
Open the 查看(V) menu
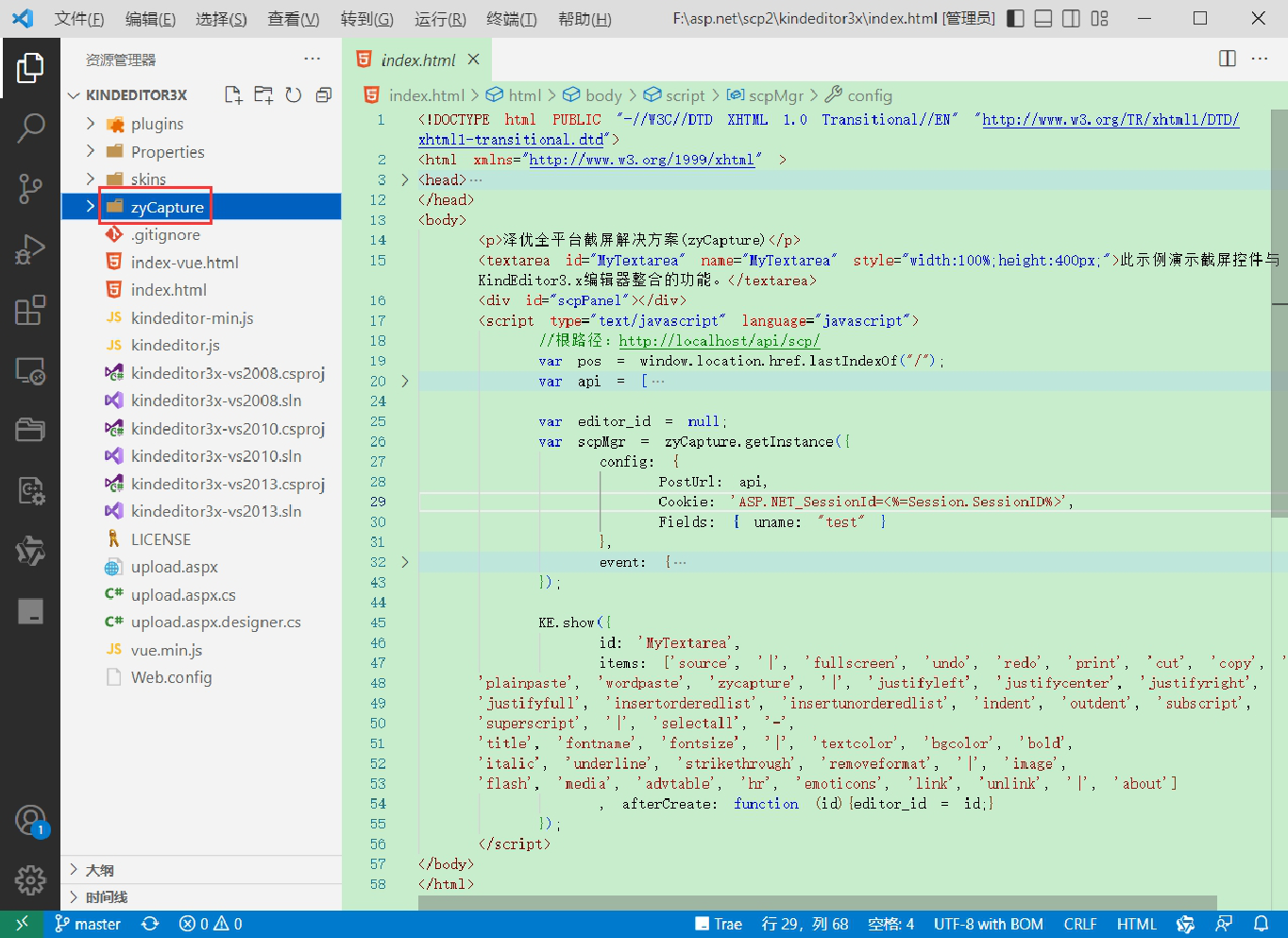[x=294, y=19]
